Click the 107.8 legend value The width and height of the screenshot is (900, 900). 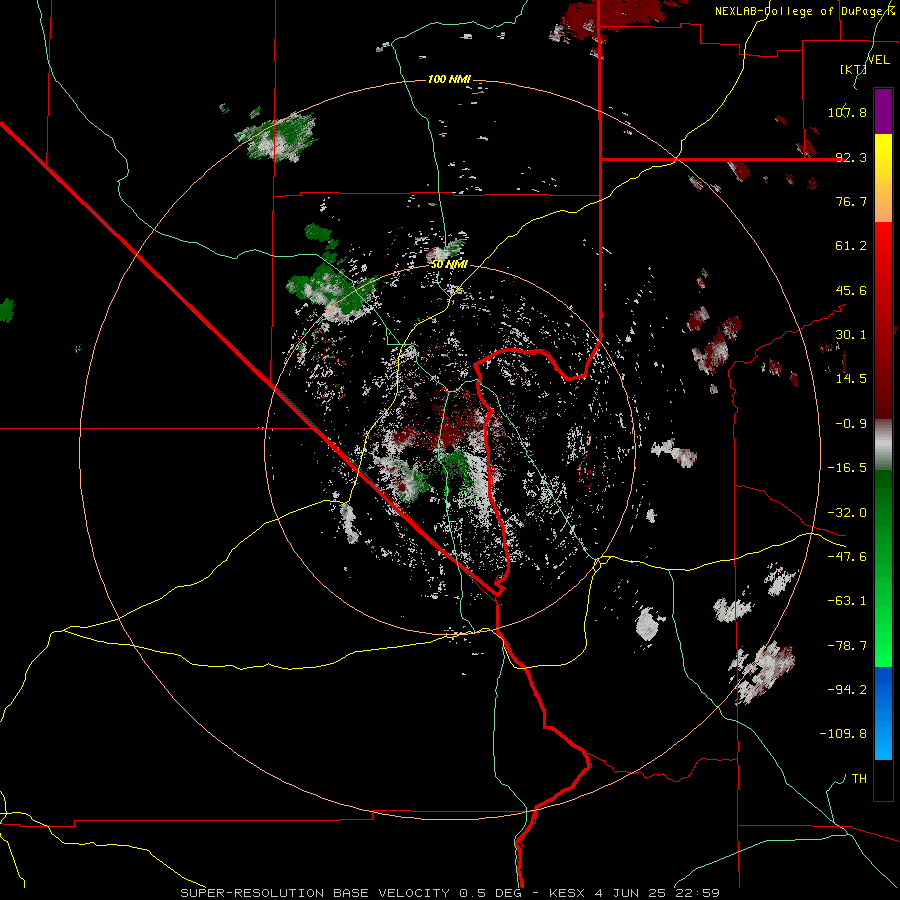click(x=847, y=112)
